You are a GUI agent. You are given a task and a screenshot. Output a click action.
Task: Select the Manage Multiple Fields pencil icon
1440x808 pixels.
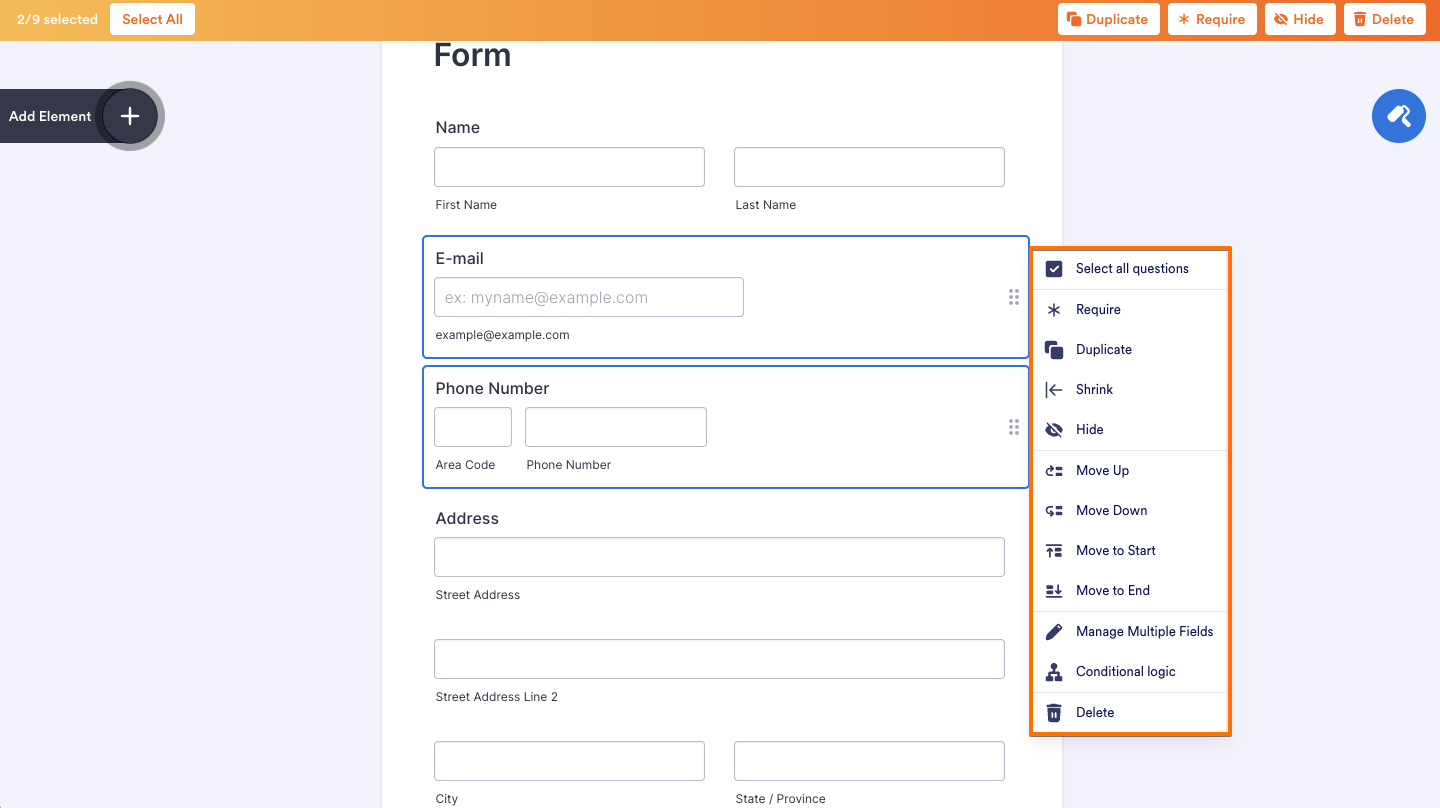tap(1054, 631)
